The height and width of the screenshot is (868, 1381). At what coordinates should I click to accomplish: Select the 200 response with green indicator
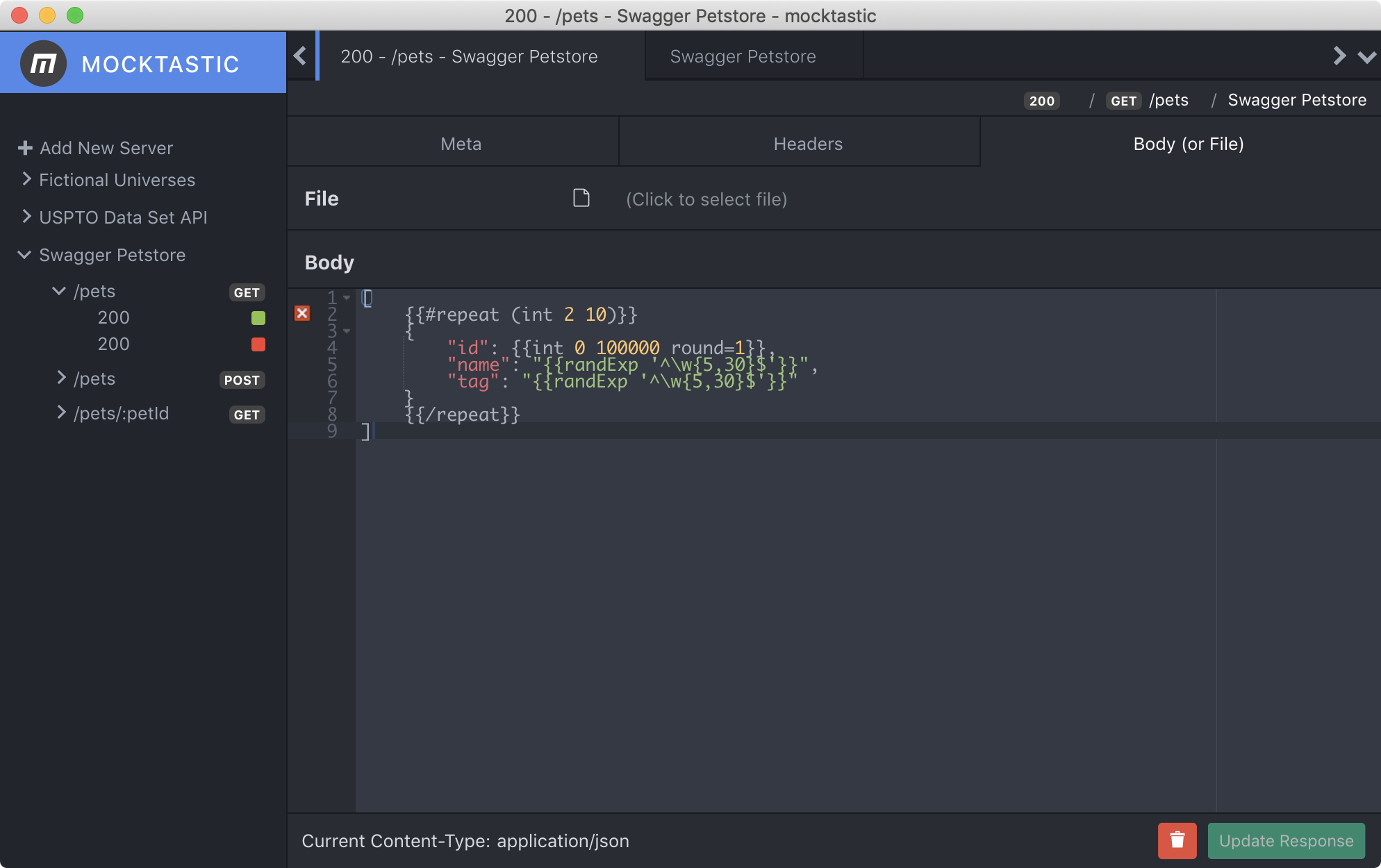[114, 317]
